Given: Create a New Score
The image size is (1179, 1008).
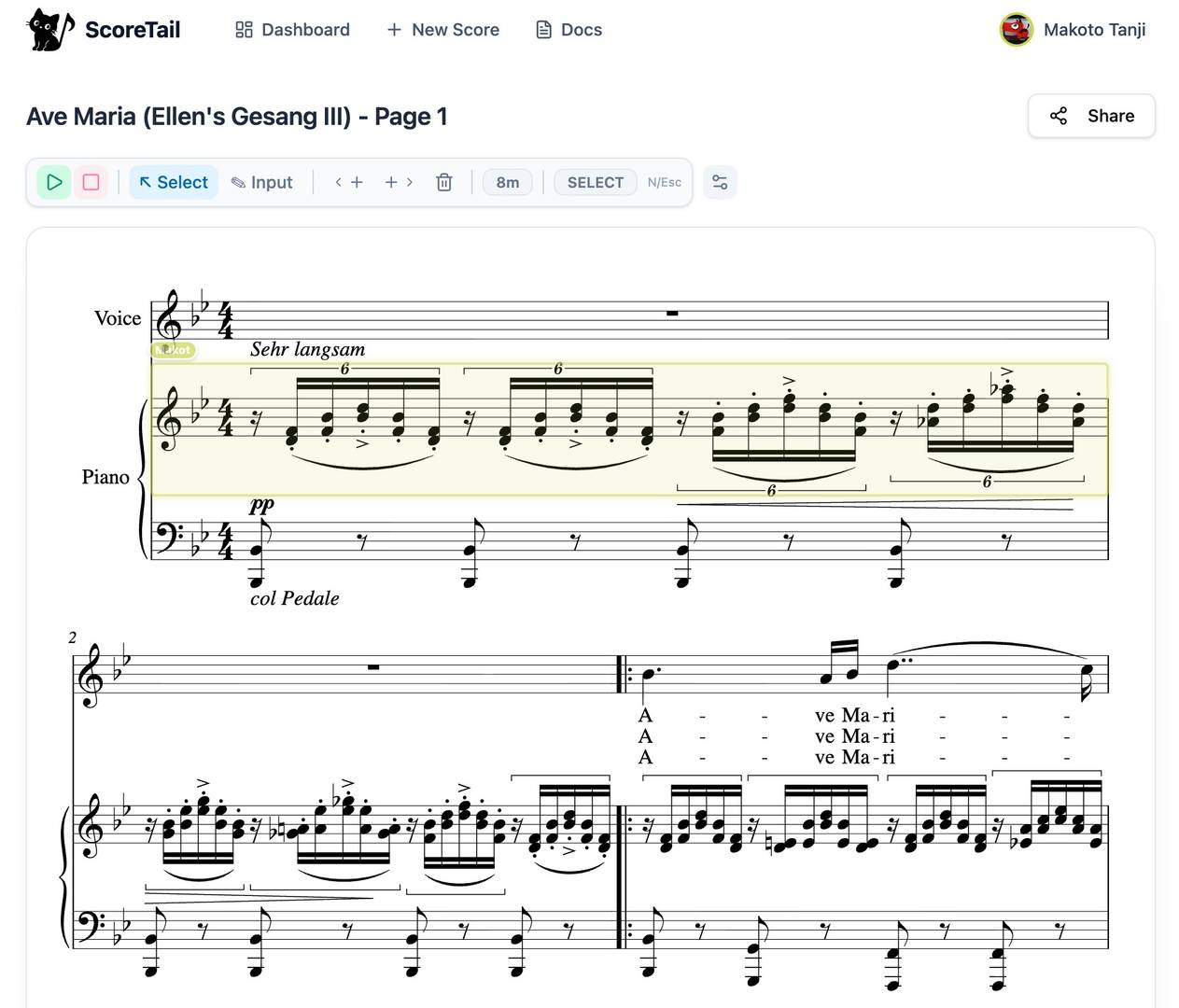Looking at the screenshot, I should pos(443,30).
